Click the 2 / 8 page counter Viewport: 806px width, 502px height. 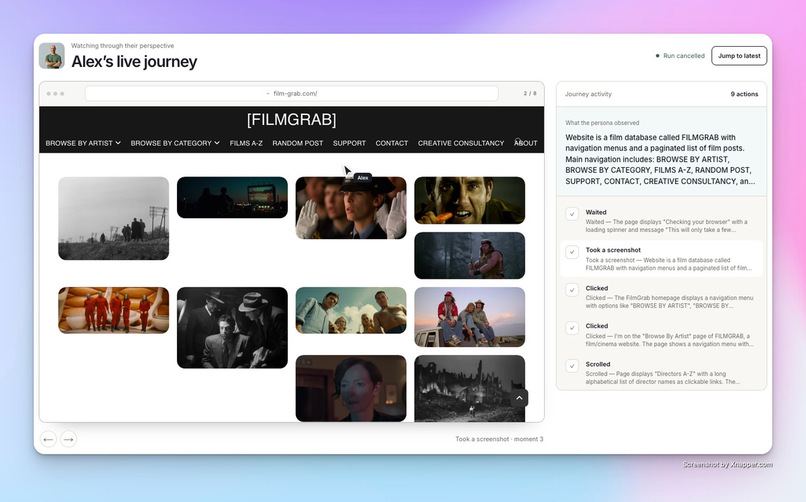pos(530,94)
